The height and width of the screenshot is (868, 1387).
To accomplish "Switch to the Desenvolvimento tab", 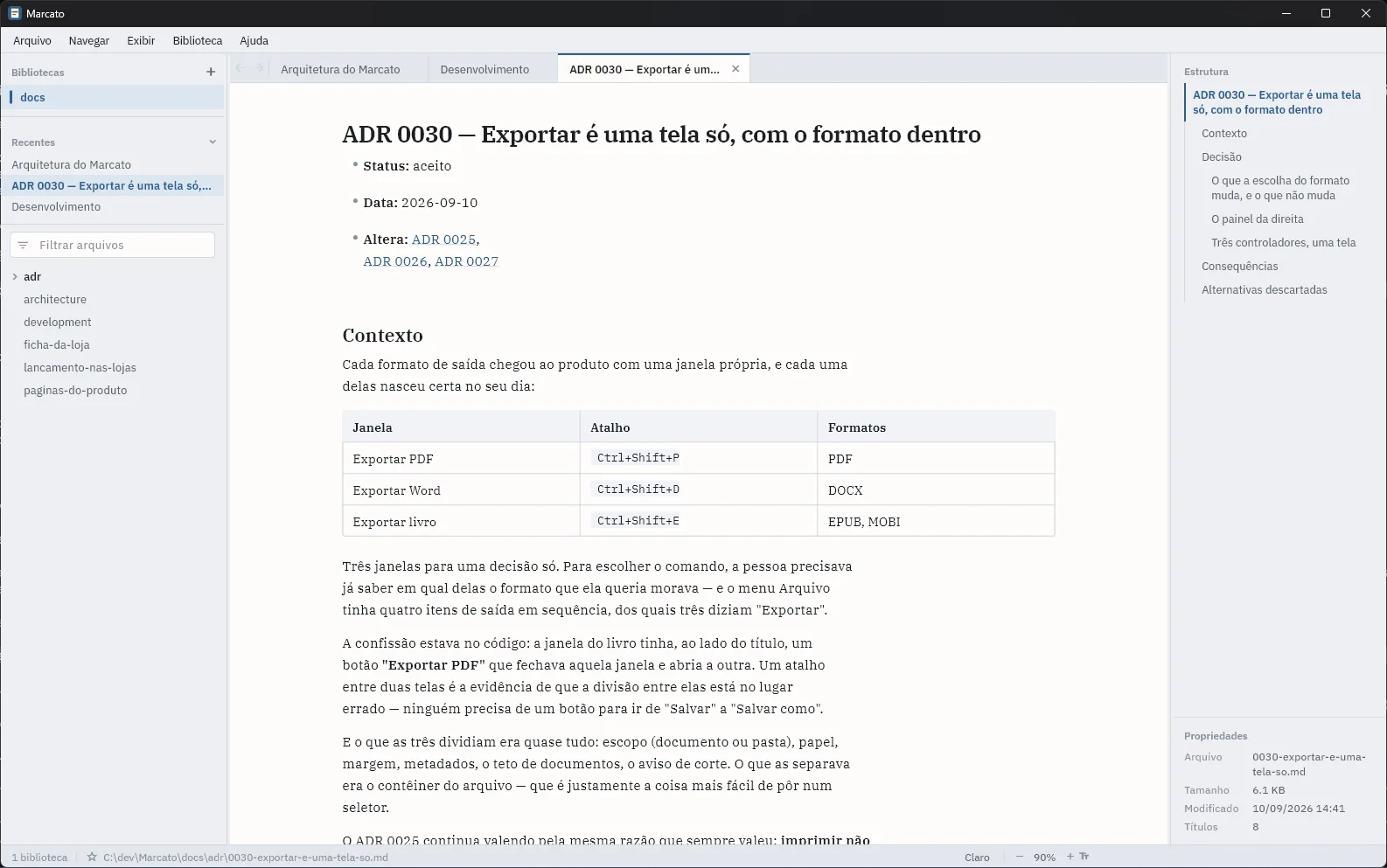I will coord(484,69).
